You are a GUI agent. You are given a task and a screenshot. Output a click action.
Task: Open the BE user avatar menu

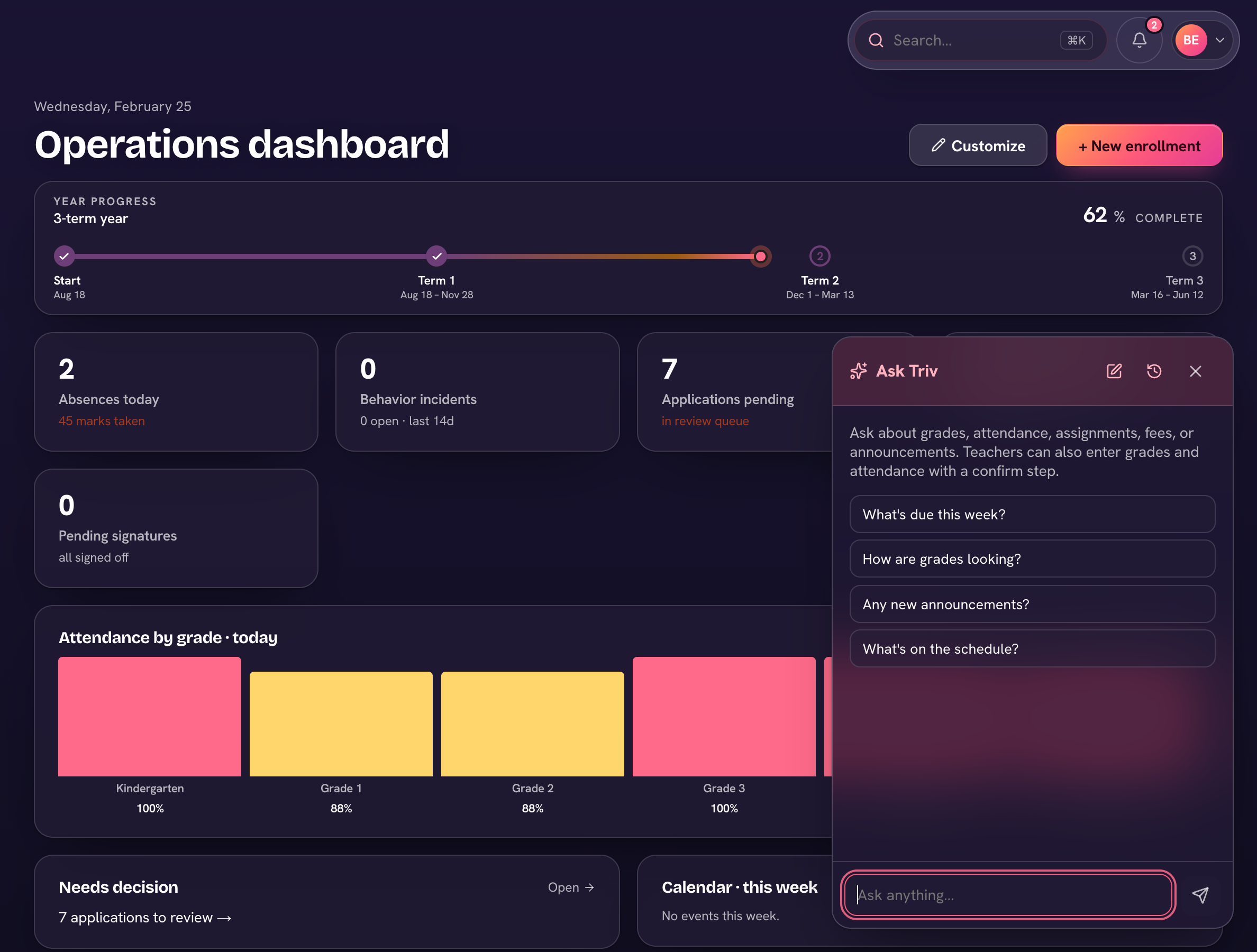(1190, 40)
